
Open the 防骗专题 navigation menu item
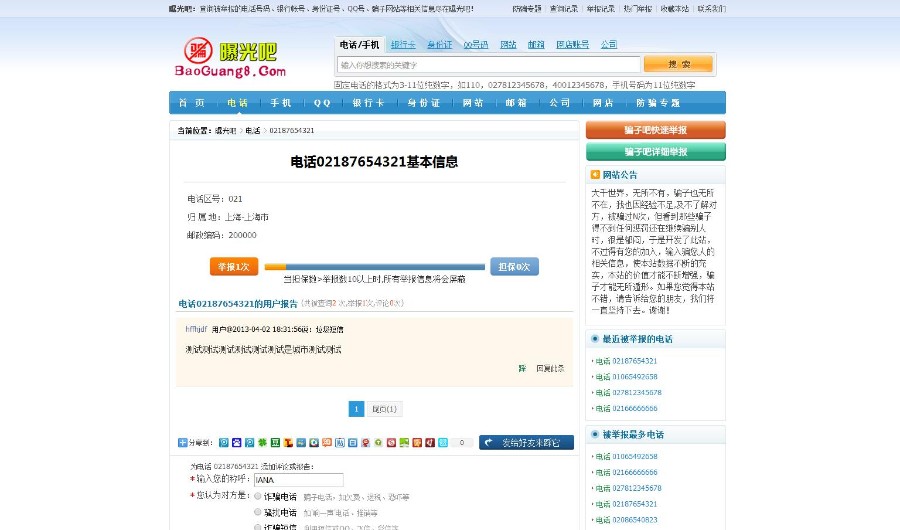pos(658,103)
